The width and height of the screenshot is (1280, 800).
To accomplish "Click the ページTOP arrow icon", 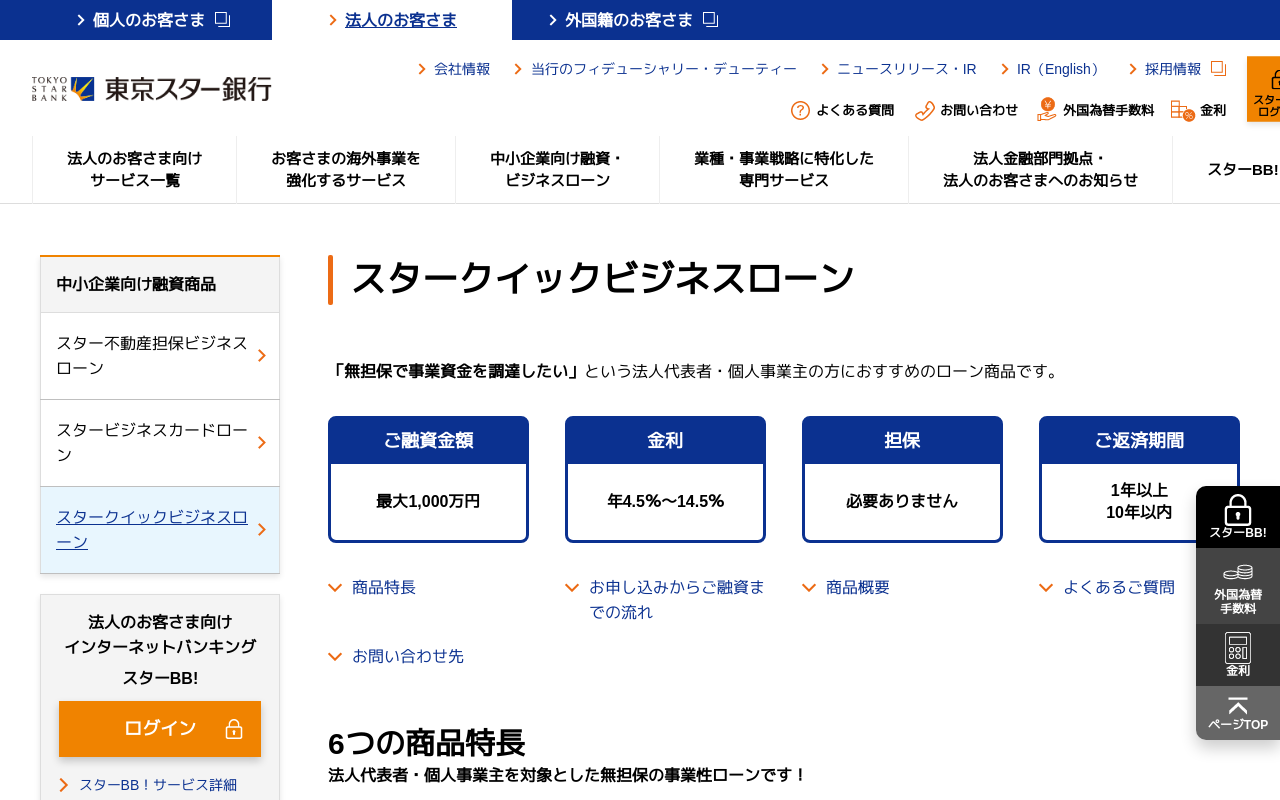I will [x=1238, y=705].
